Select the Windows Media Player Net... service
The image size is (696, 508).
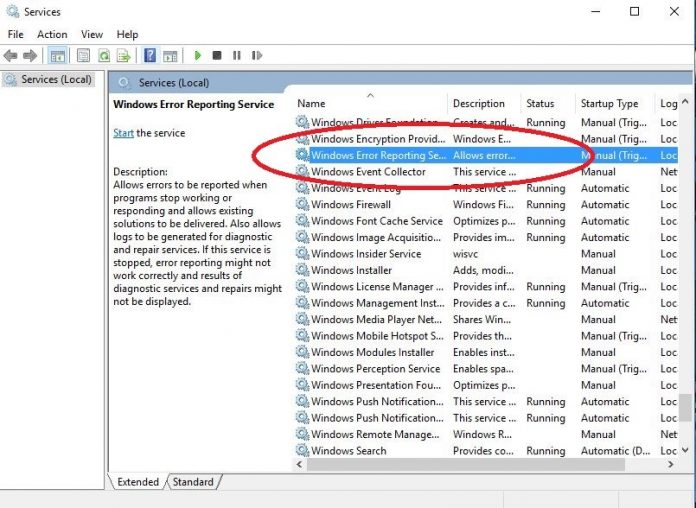point(376,320)
